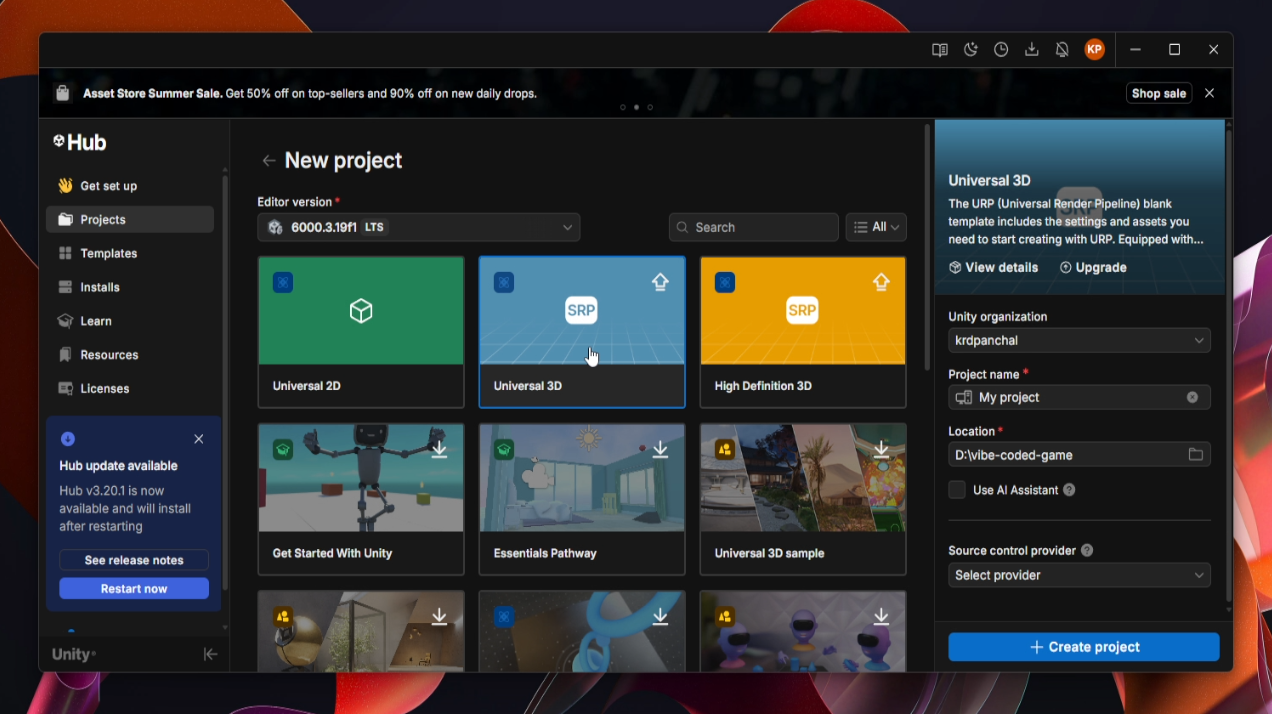
Task: Click the template list vertical scrollbar
Action: pos(926,248)
